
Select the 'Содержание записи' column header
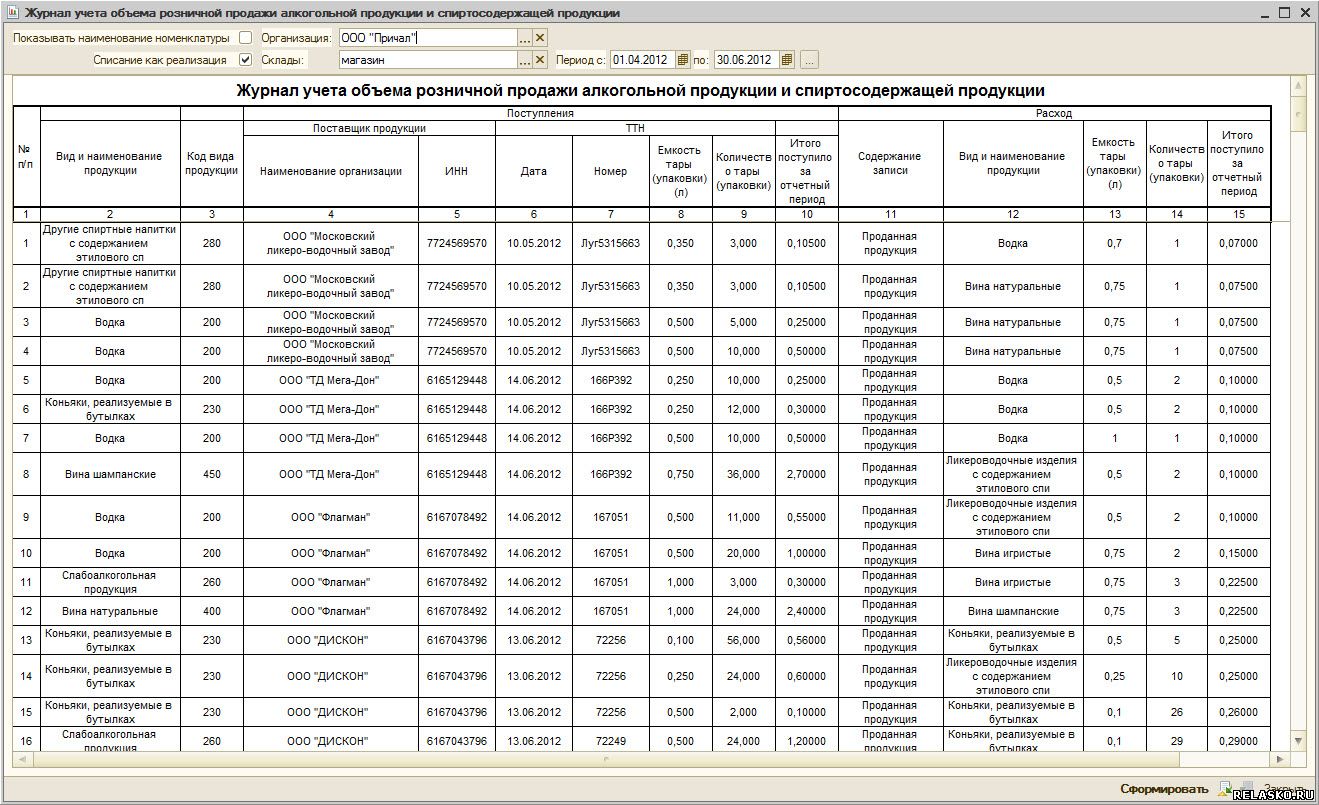click(x=890, y=164)
